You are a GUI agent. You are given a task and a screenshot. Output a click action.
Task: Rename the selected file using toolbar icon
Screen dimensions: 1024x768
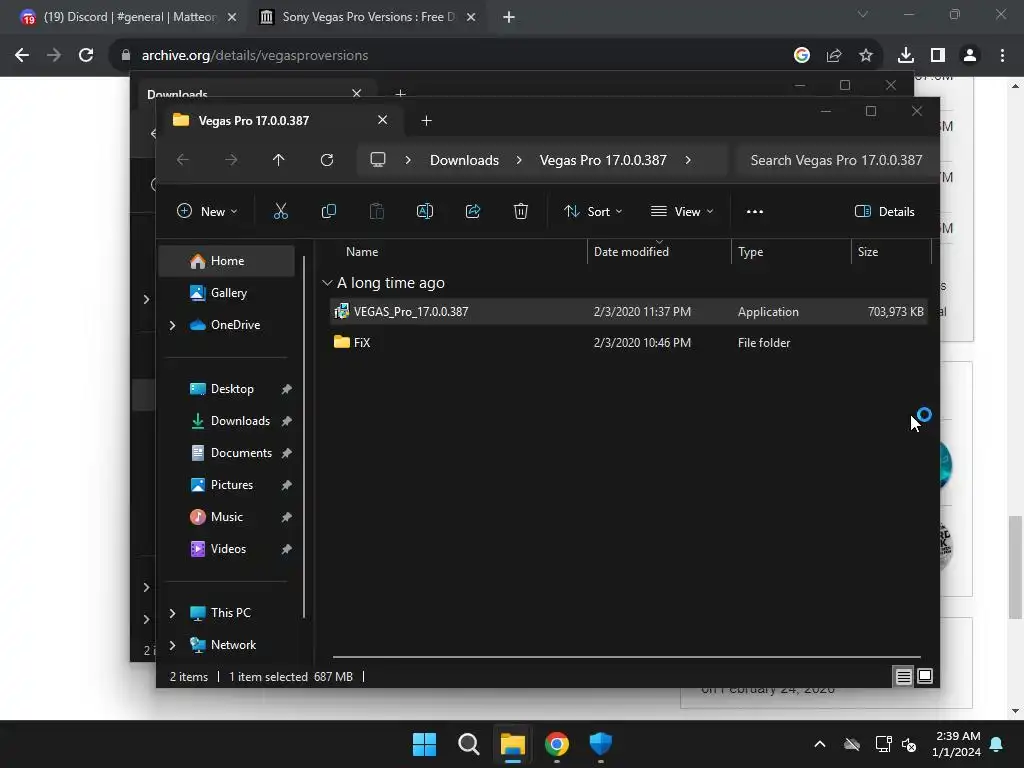coord(424,211)
